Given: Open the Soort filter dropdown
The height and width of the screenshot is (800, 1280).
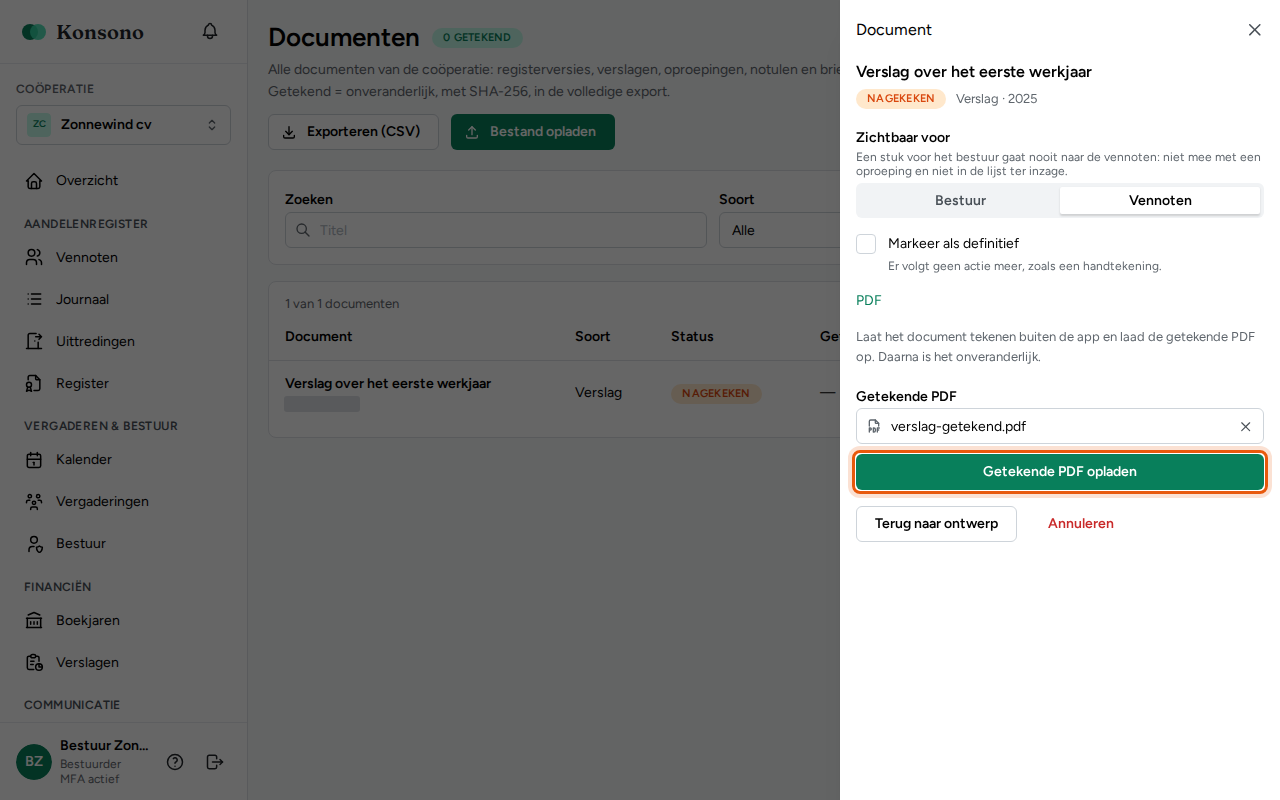Looking at the screenshot, I should pos(779,230).
